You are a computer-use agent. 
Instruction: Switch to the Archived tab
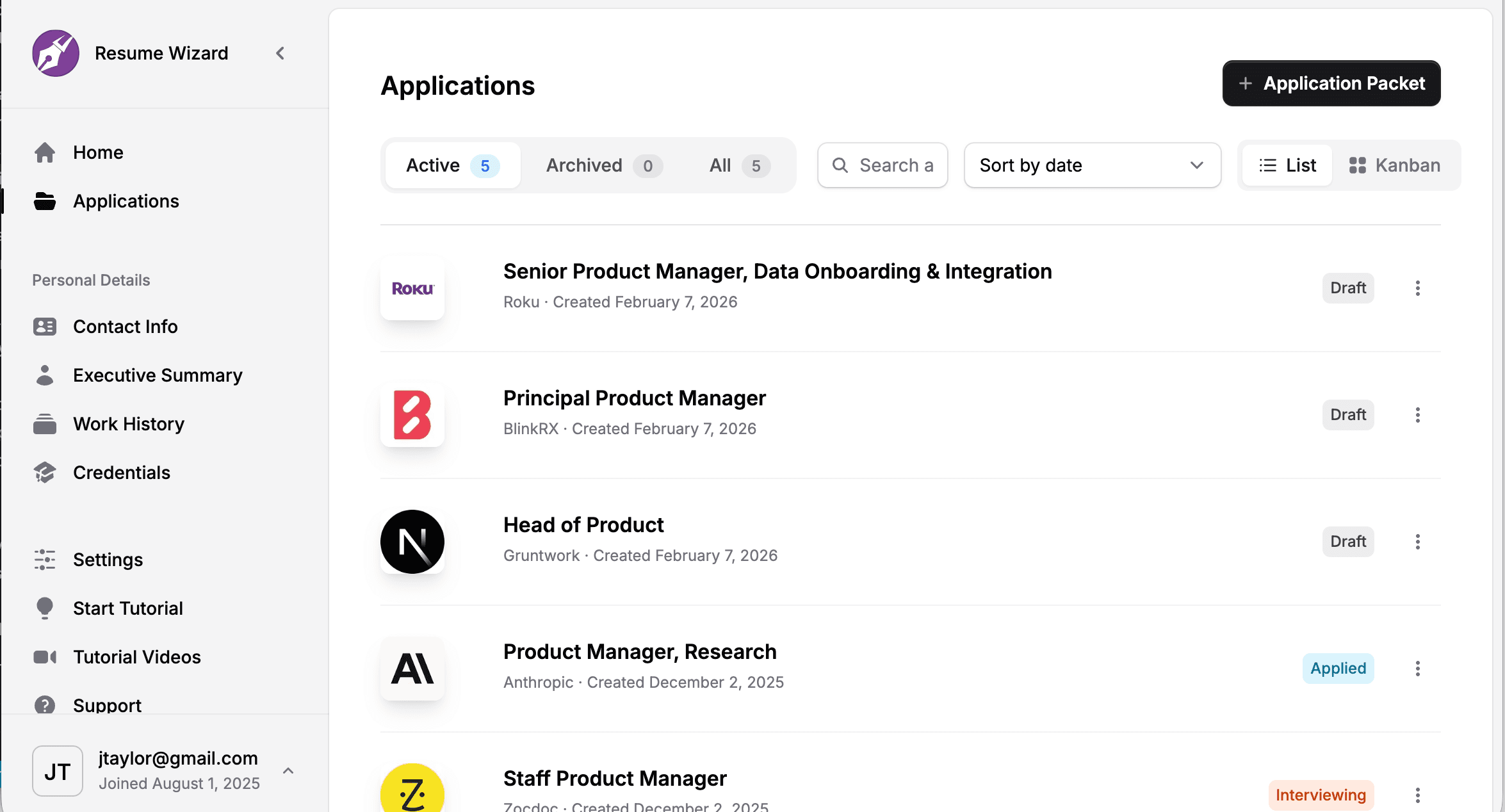tap(604, 165)
